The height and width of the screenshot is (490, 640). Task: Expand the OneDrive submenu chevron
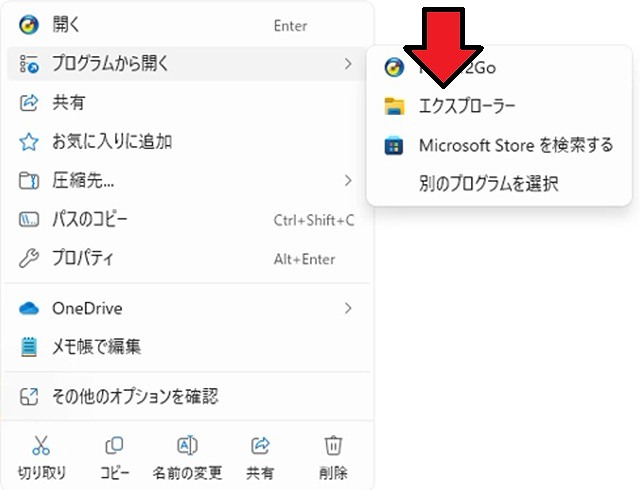tap(347, 309)
